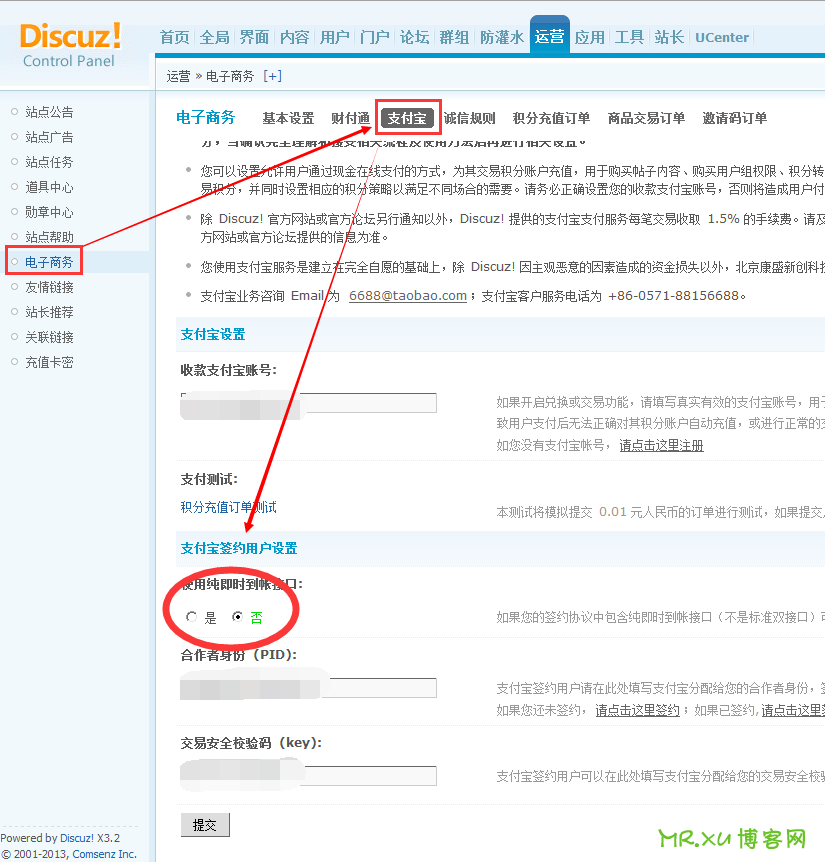The height and width of the screenshot is (862, 825).
Task: Open the 工具 top navigation item
Action: click(629, 37)
